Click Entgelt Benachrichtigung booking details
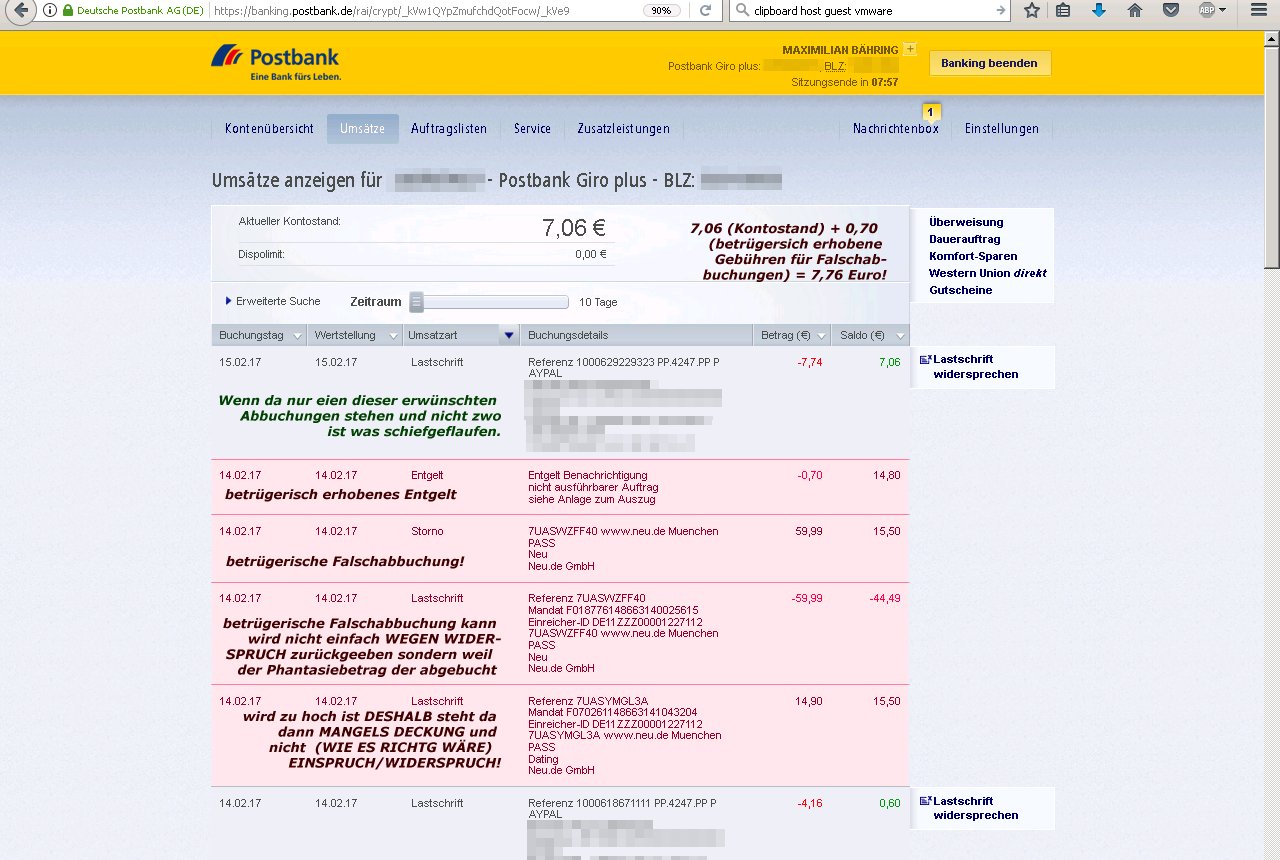1280x860 pixels. click(593, 487)
